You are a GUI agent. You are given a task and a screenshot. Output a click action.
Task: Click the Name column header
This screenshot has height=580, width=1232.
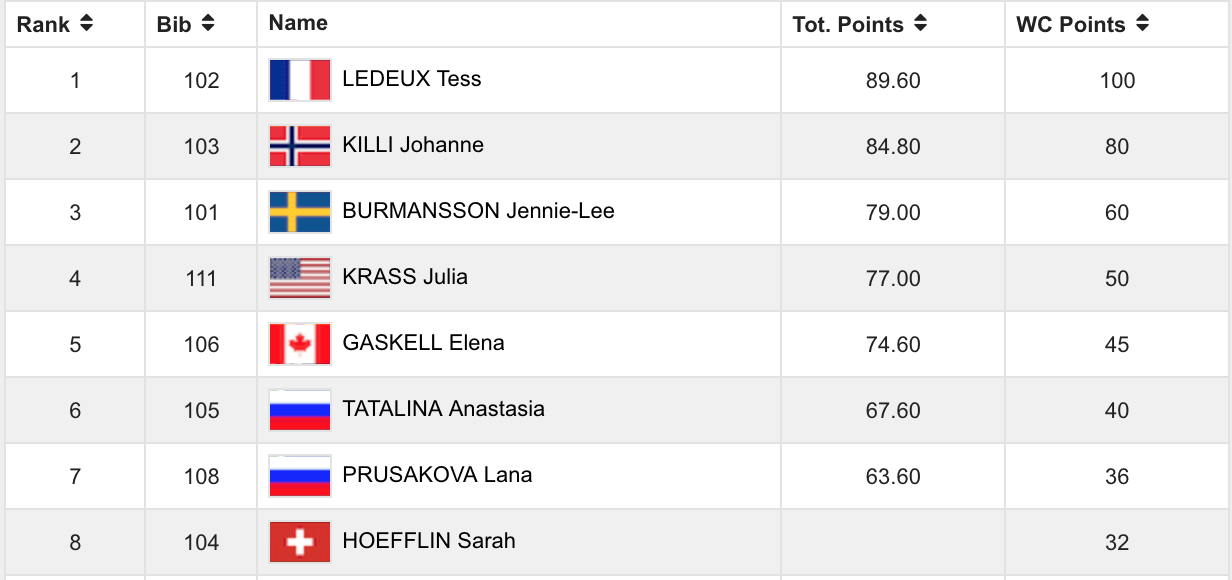tap(298, 23)
